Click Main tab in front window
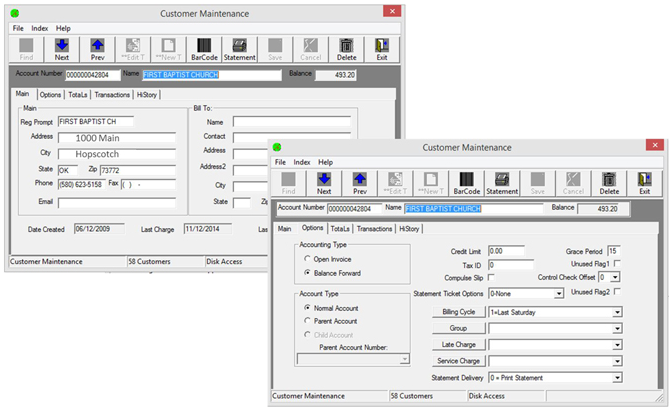 [x=284, y=229]
